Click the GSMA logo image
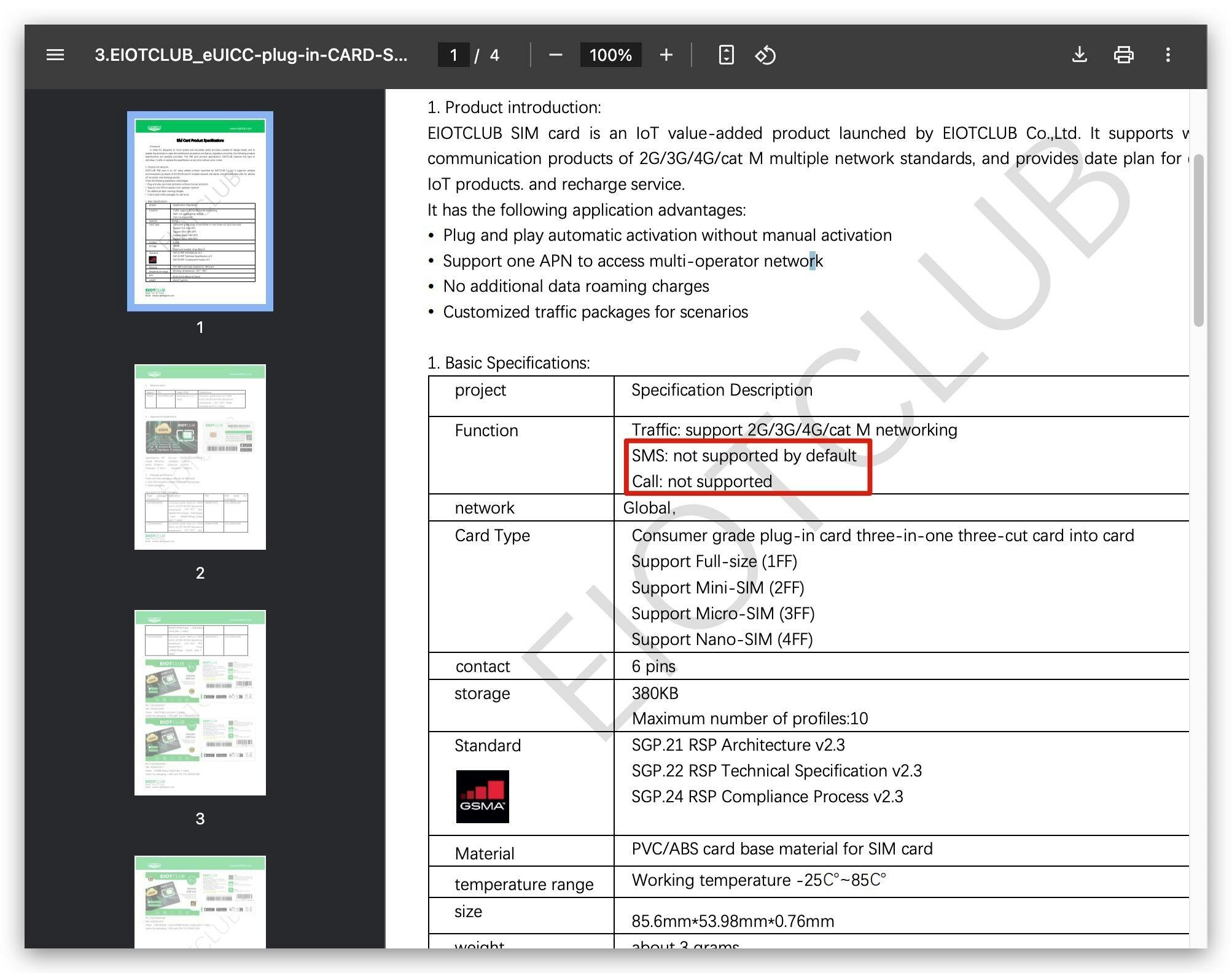Screen dimensions: 1232x973 482,796
